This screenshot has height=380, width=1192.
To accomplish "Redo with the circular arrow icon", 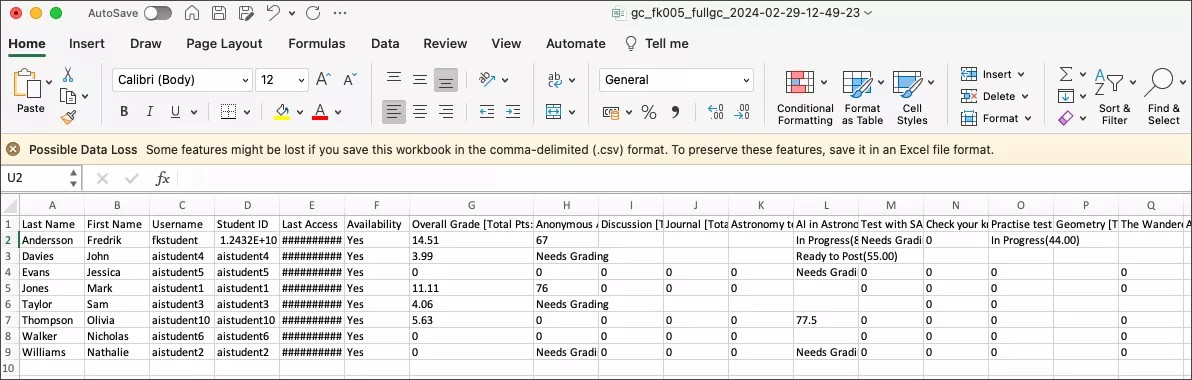I will point(313,13).
